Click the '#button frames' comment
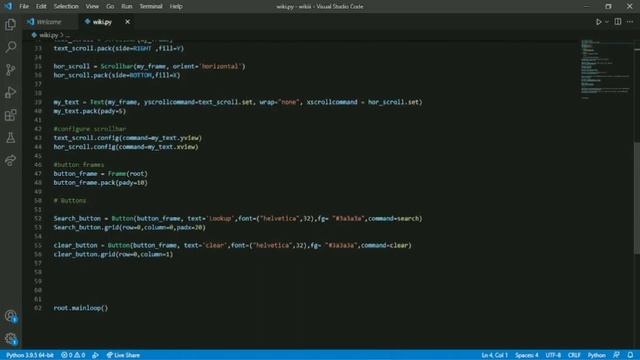The width and height of the screenshot is (640, 360). coord(79,164)
